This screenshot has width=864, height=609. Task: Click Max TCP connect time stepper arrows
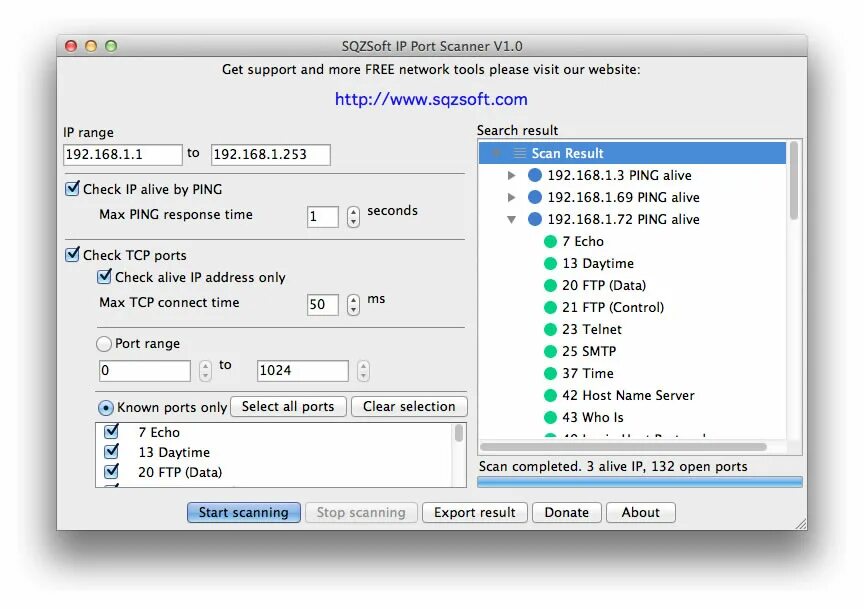click(x=353, y=305)
